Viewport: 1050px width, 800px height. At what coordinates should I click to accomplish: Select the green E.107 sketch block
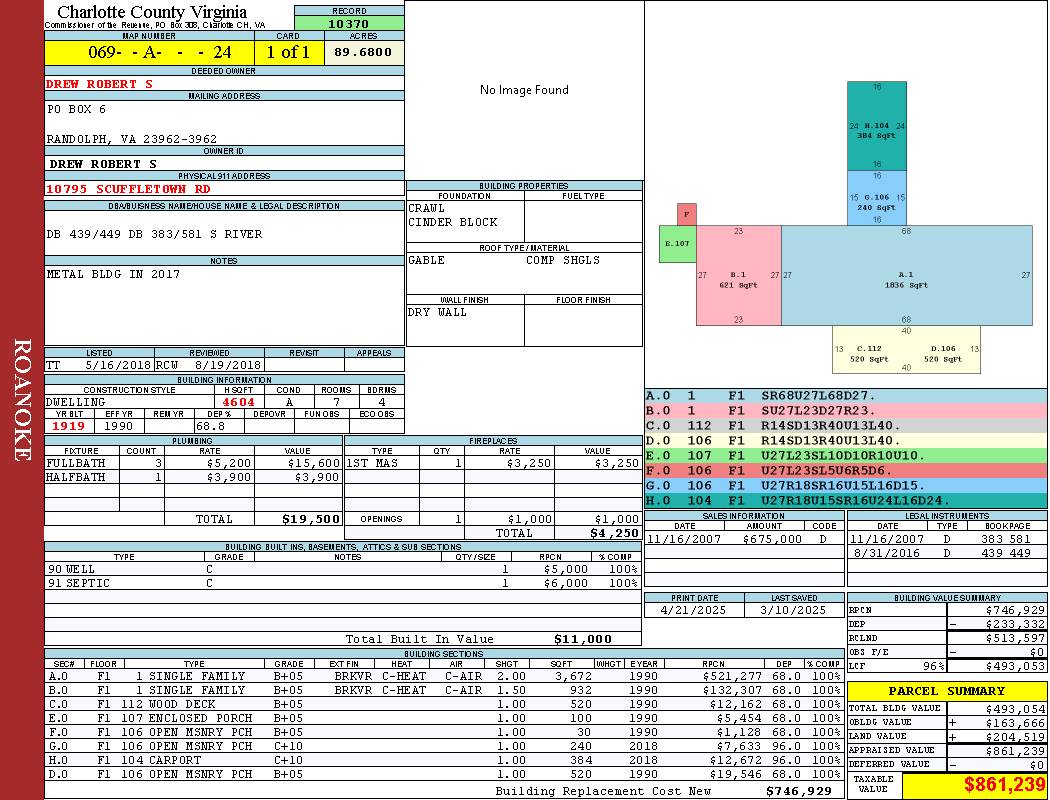coord(677,244)
